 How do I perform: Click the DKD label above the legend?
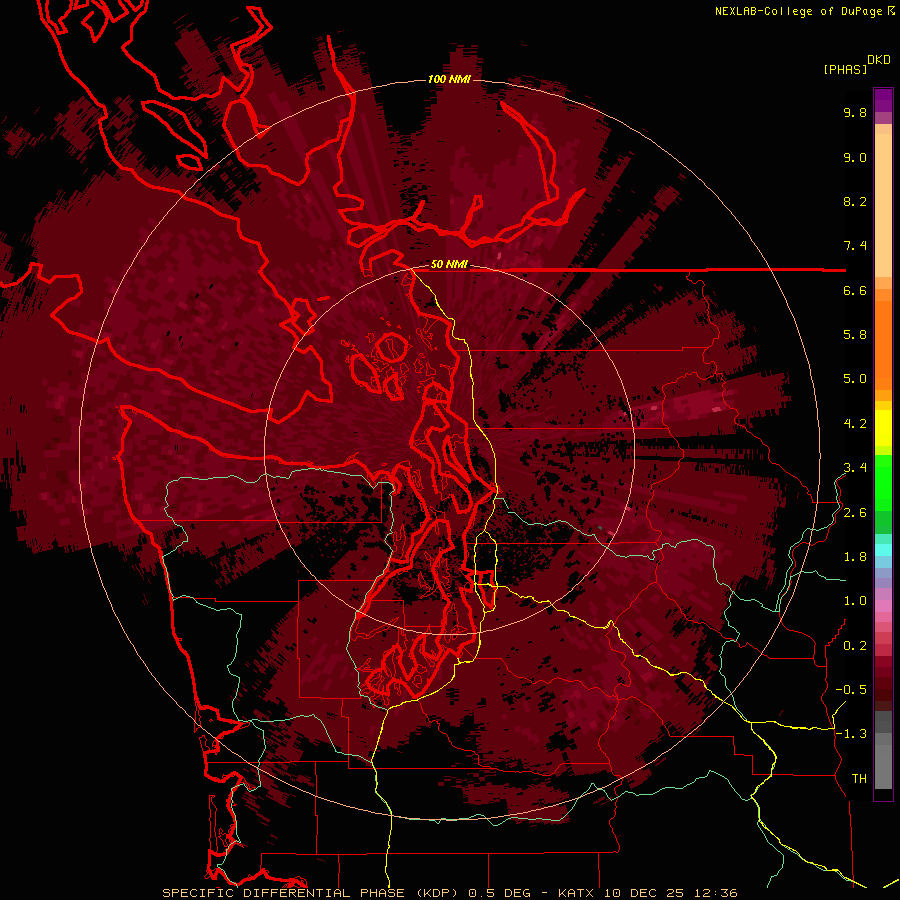(x=879, y=60)
